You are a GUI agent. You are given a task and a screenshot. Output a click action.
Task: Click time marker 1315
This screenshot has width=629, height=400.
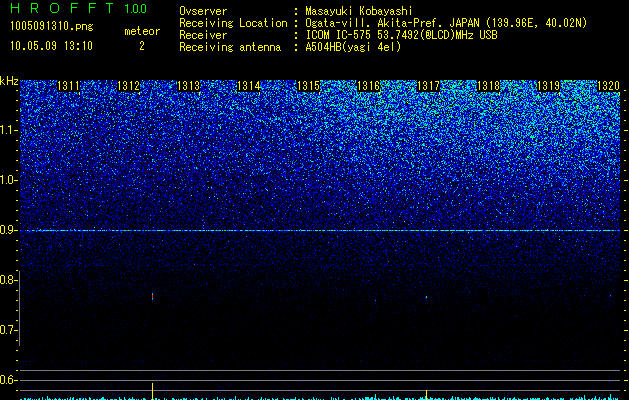(308, 86)
